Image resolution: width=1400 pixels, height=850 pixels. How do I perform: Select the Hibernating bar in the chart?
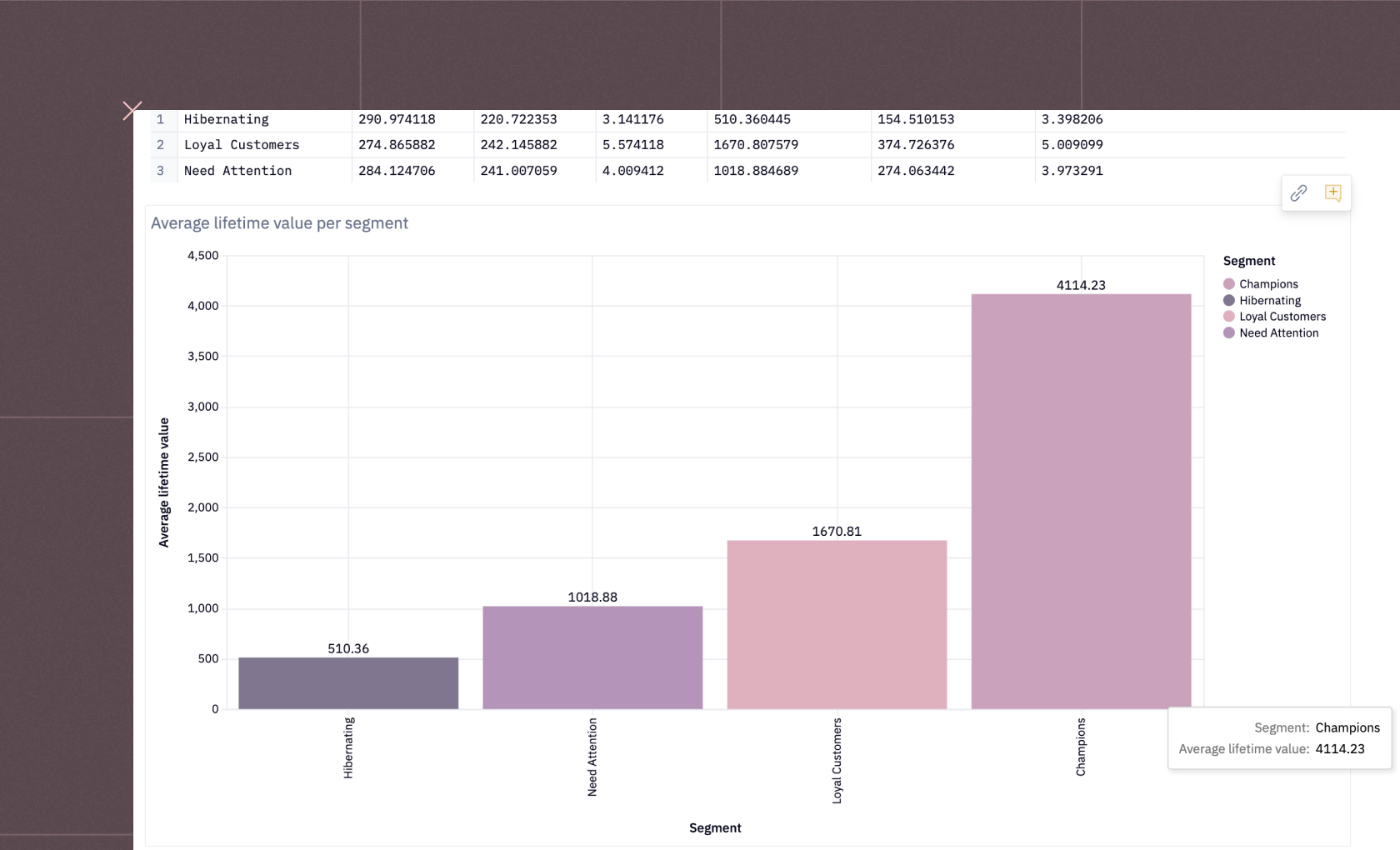[x=348, y=683]
